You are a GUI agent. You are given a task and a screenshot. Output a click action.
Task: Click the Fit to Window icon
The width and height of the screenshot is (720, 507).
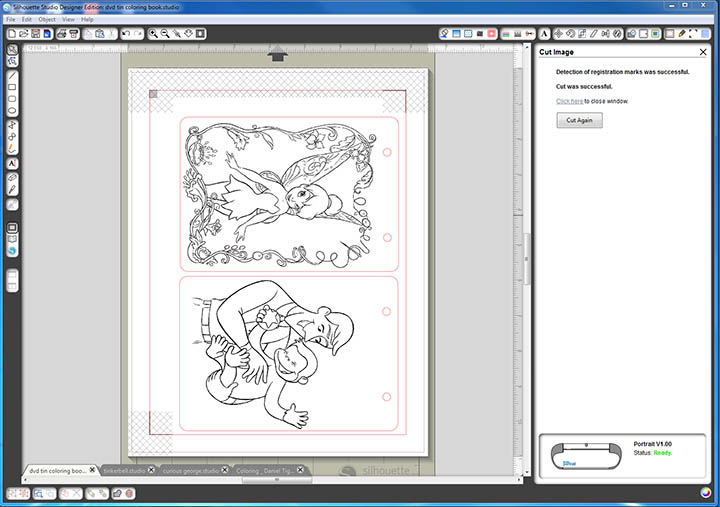click(201, 34)
